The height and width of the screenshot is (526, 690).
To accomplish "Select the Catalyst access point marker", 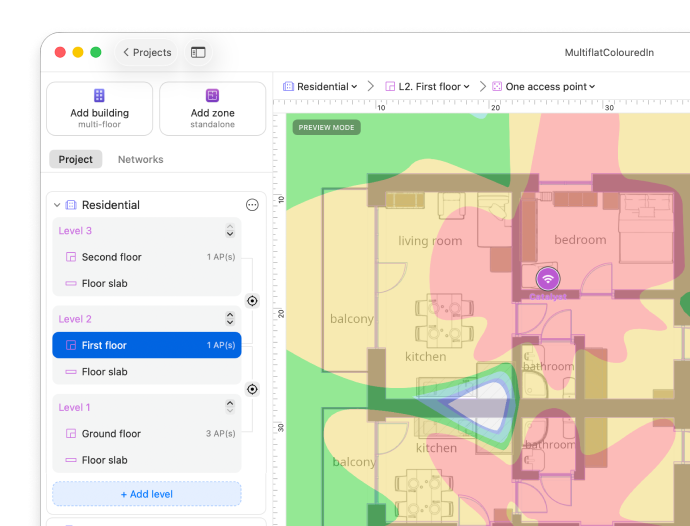I will click(x=548, y=279).
